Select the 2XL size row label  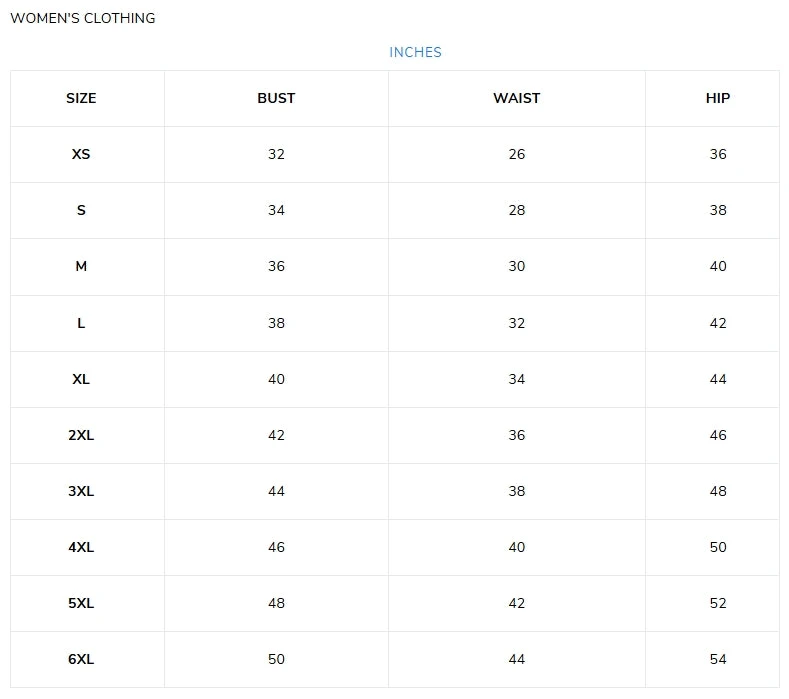click(81, 435)
